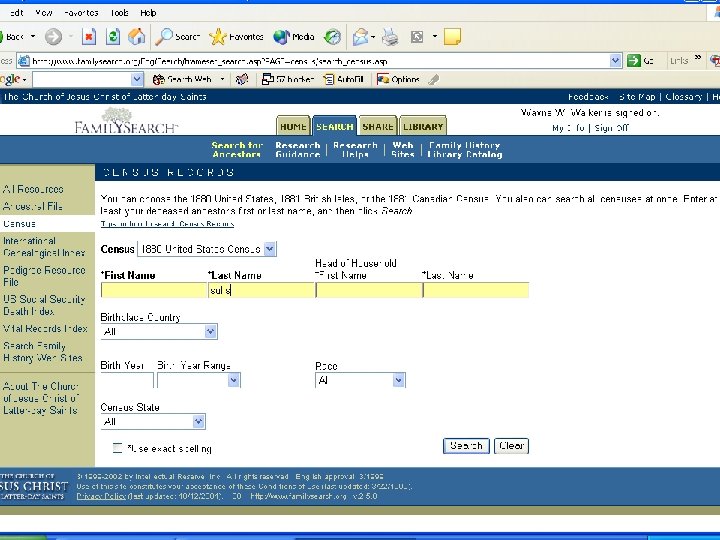This screenshot has height=540, width=720.
Task: Open the Site Map link
Action: [x=637, y=97]
